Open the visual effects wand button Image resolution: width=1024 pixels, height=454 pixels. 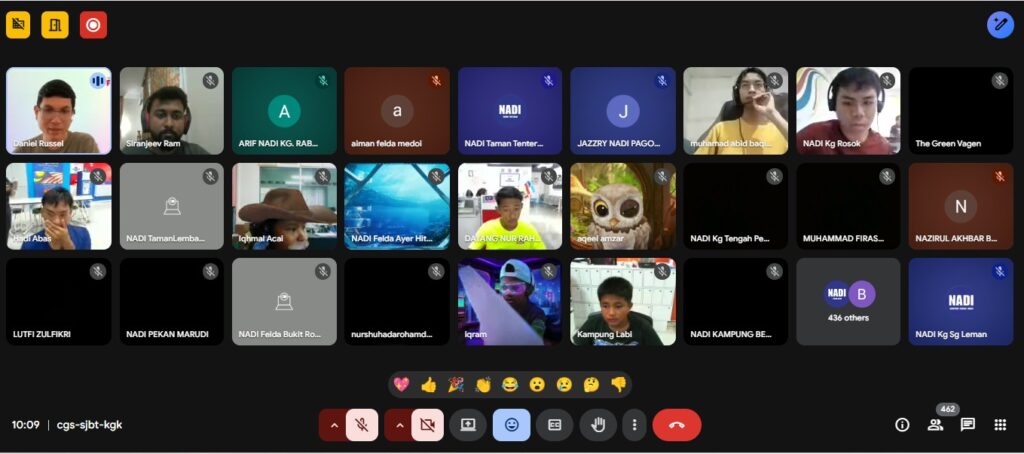coord(1000,25)
